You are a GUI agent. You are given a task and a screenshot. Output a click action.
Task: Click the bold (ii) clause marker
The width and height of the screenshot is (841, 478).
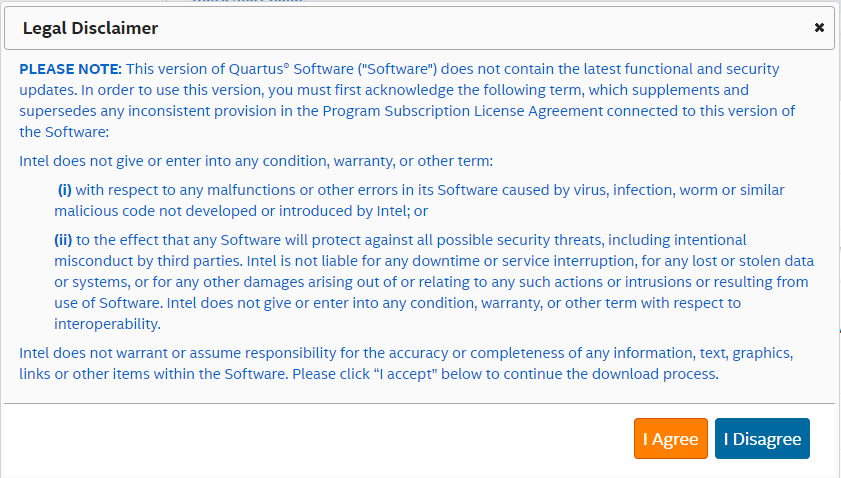pos(66,240)
